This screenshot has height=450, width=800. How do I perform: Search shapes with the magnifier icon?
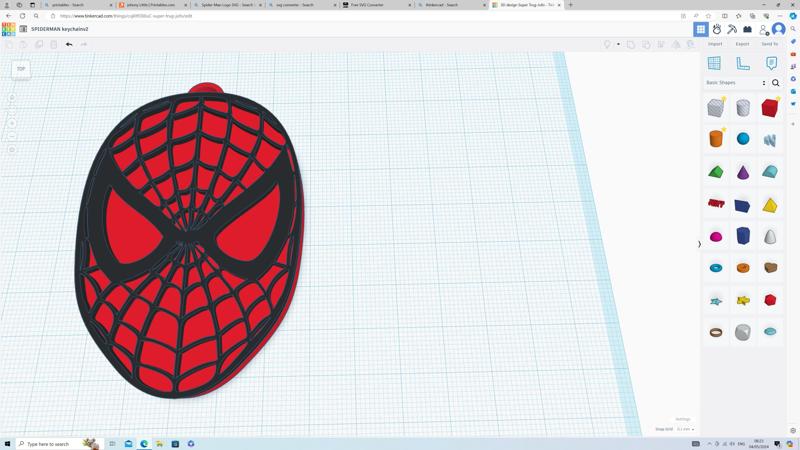click(776, 83)
